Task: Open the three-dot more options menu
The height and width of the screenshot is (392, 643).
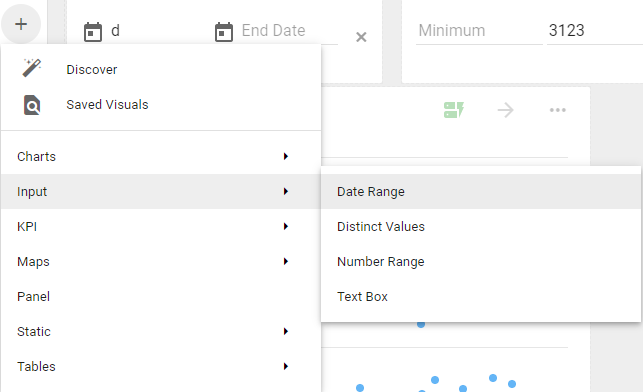Action: [558, 110]
